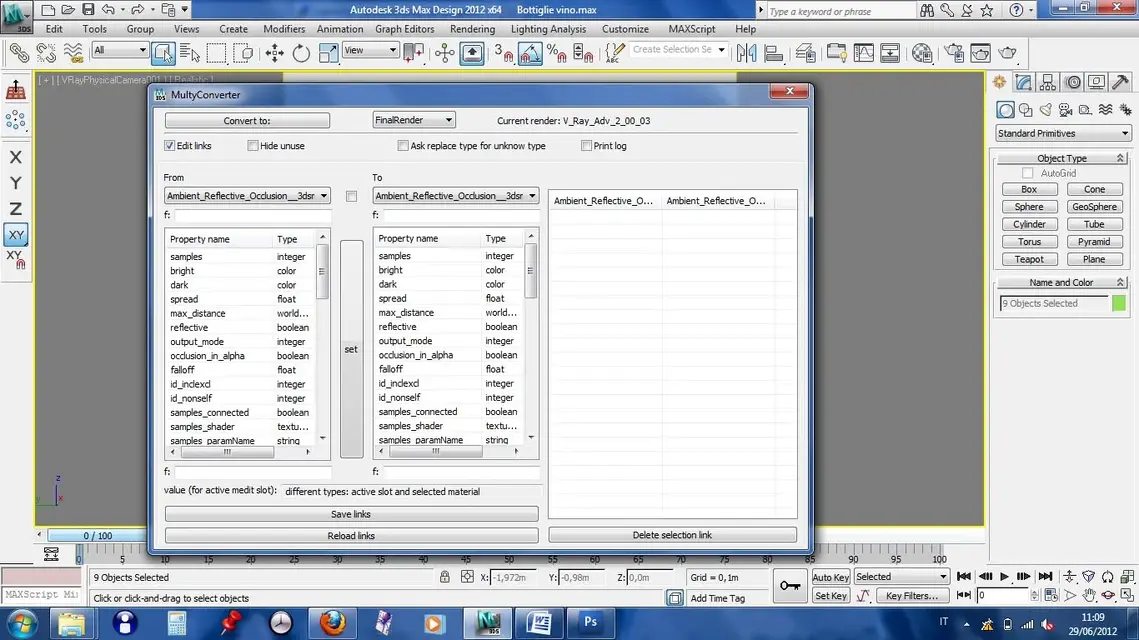Screen dimensions: 1139x640
Task: Open the Hierarchy command panel tab
Action: [x=1047, y=82]
